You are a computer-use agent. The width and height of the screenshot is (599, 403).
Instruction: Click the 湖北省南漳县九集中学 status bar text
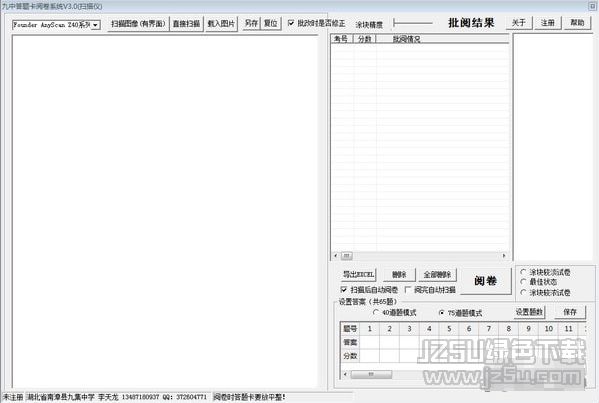pyautogui.click(x=61, y=397)
